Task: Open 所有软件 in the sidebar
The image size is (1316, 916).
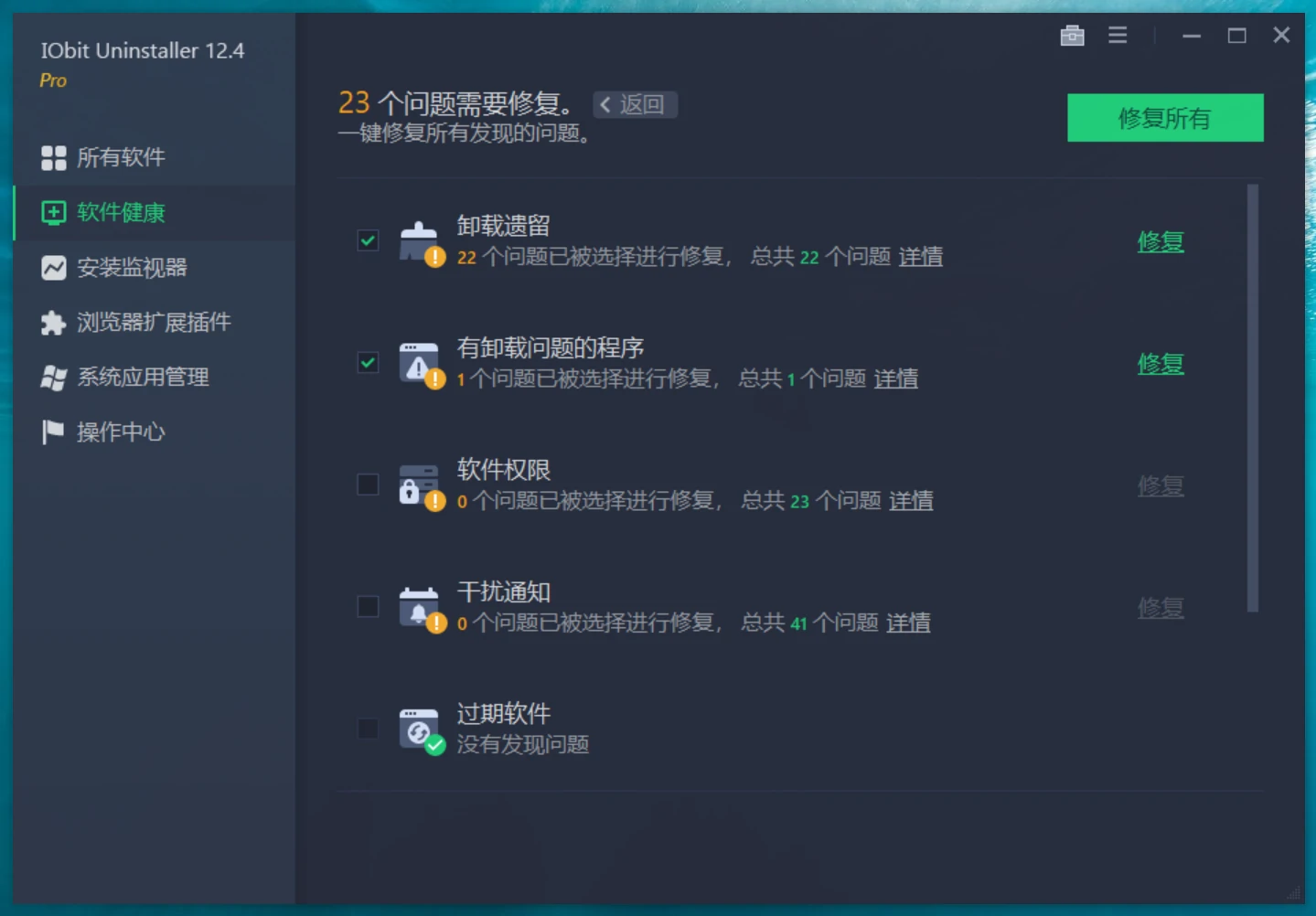Action: click(121, 157)
